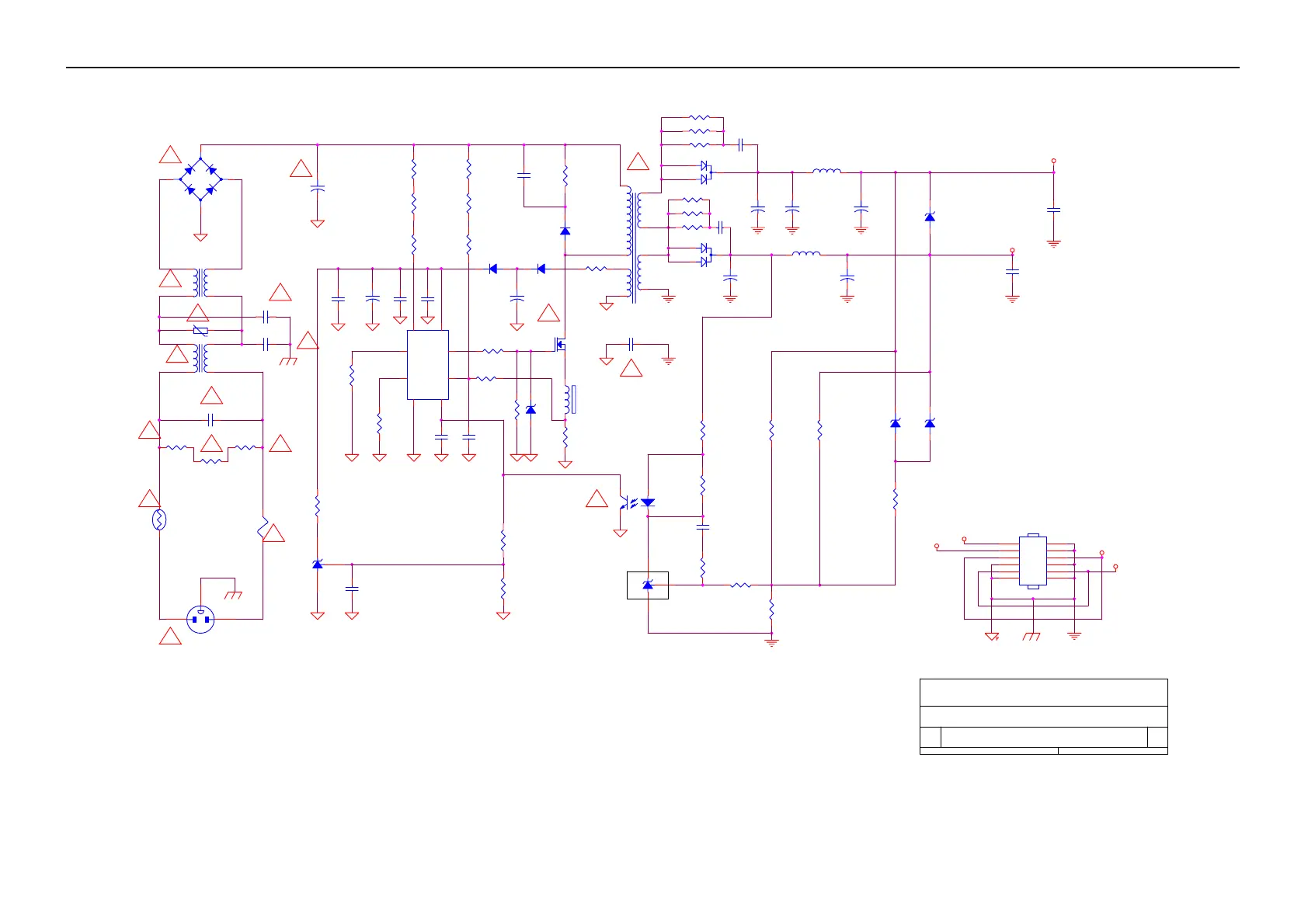This screenshot has width=1308, height=924.
Task: Select the power MOSFET symbol
Action: (x=559, y=343)
